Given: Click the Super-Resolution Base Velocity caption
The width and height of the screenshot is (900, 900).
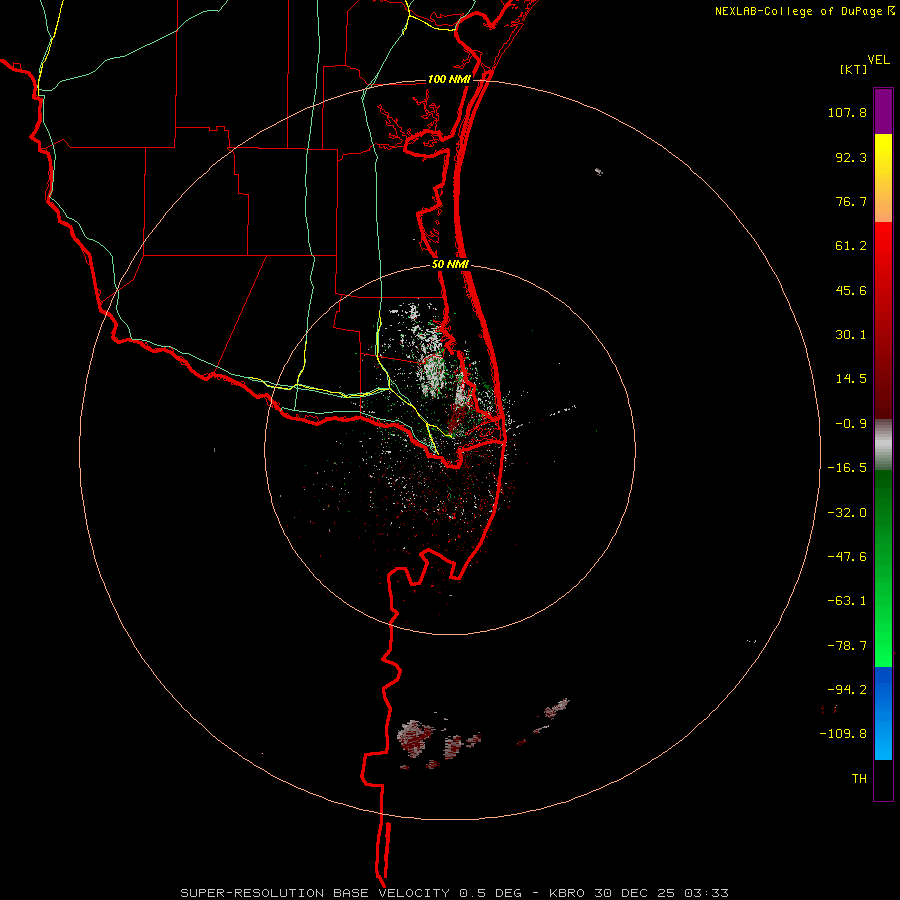Looking at the screenshot, I should tap(455, 893).
